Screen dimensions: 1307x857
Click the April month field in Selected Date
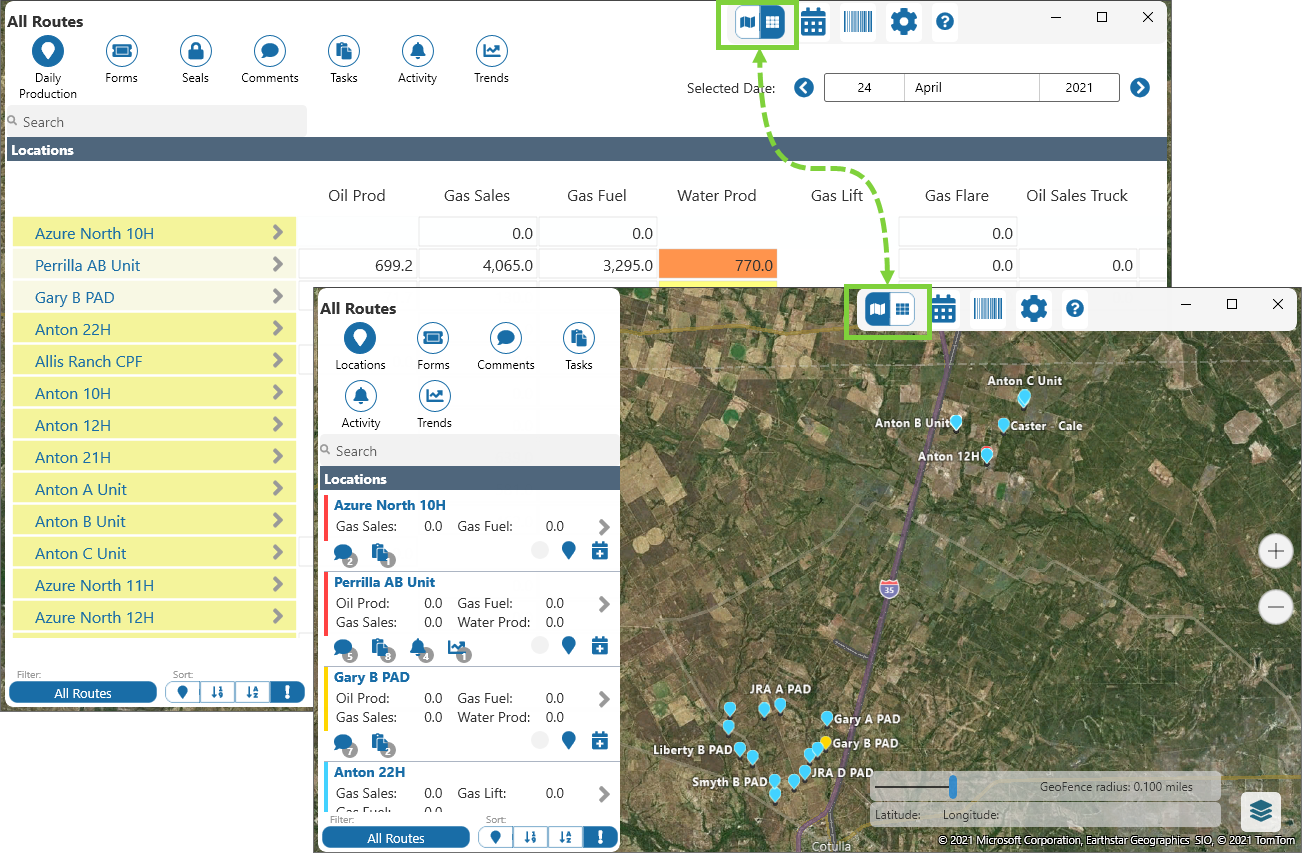click(x=971, y=88)
